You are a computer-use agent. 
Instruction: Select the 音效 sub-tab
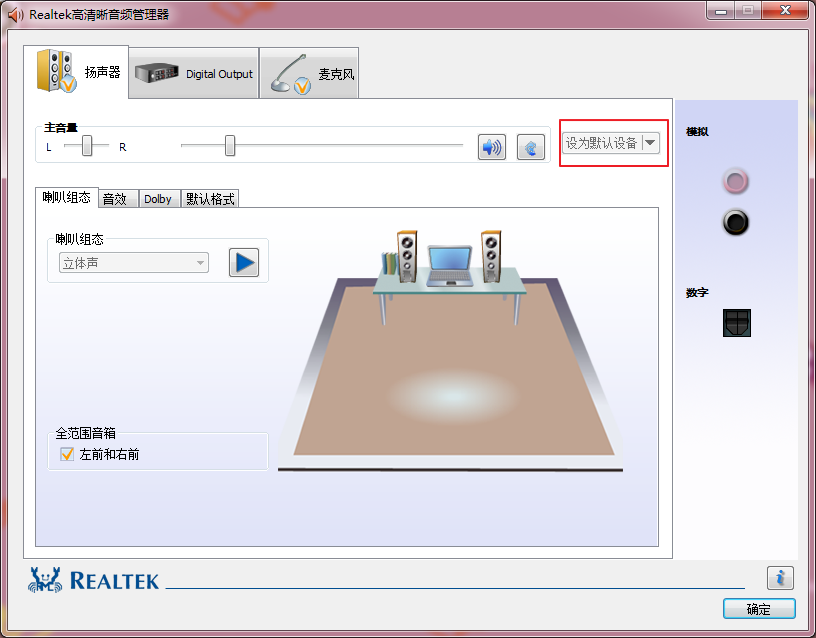(118, 199)
